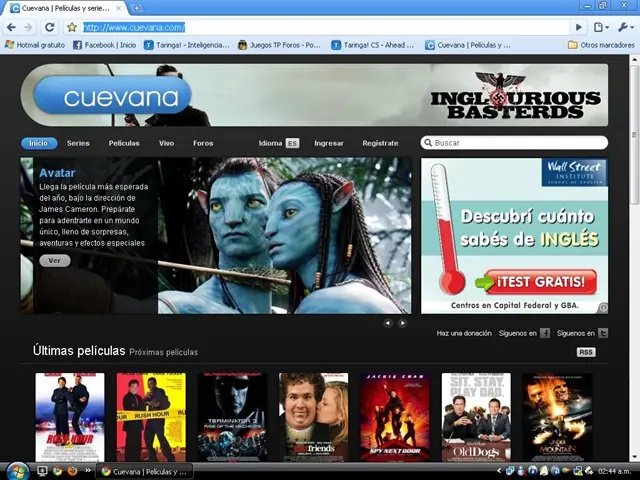Click the browser forward arrow
The image size is (640, 480).
[x=28, y=27]
